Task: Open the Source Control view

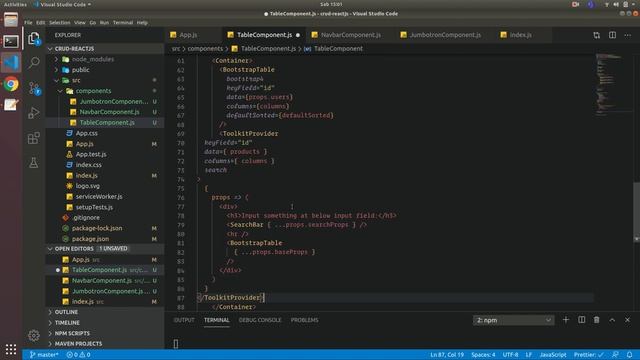Action: click(x=34, y=88)
